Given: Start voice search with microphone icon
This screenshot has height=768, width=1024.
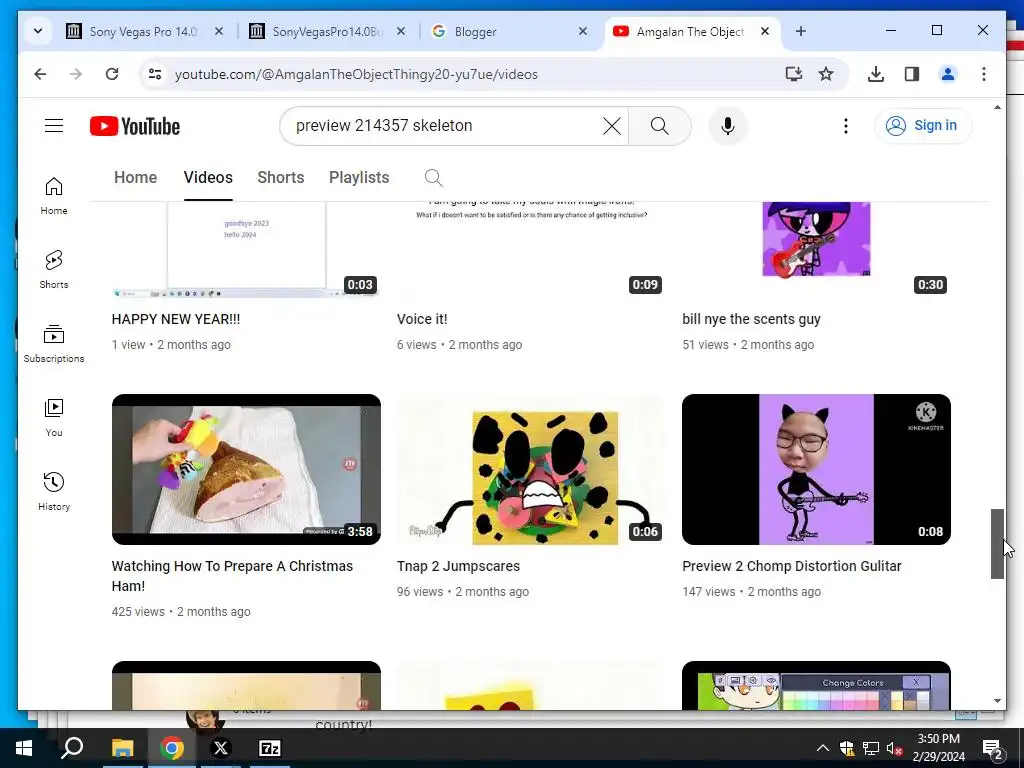Looking at the screenshot, I should coord(728,125).
